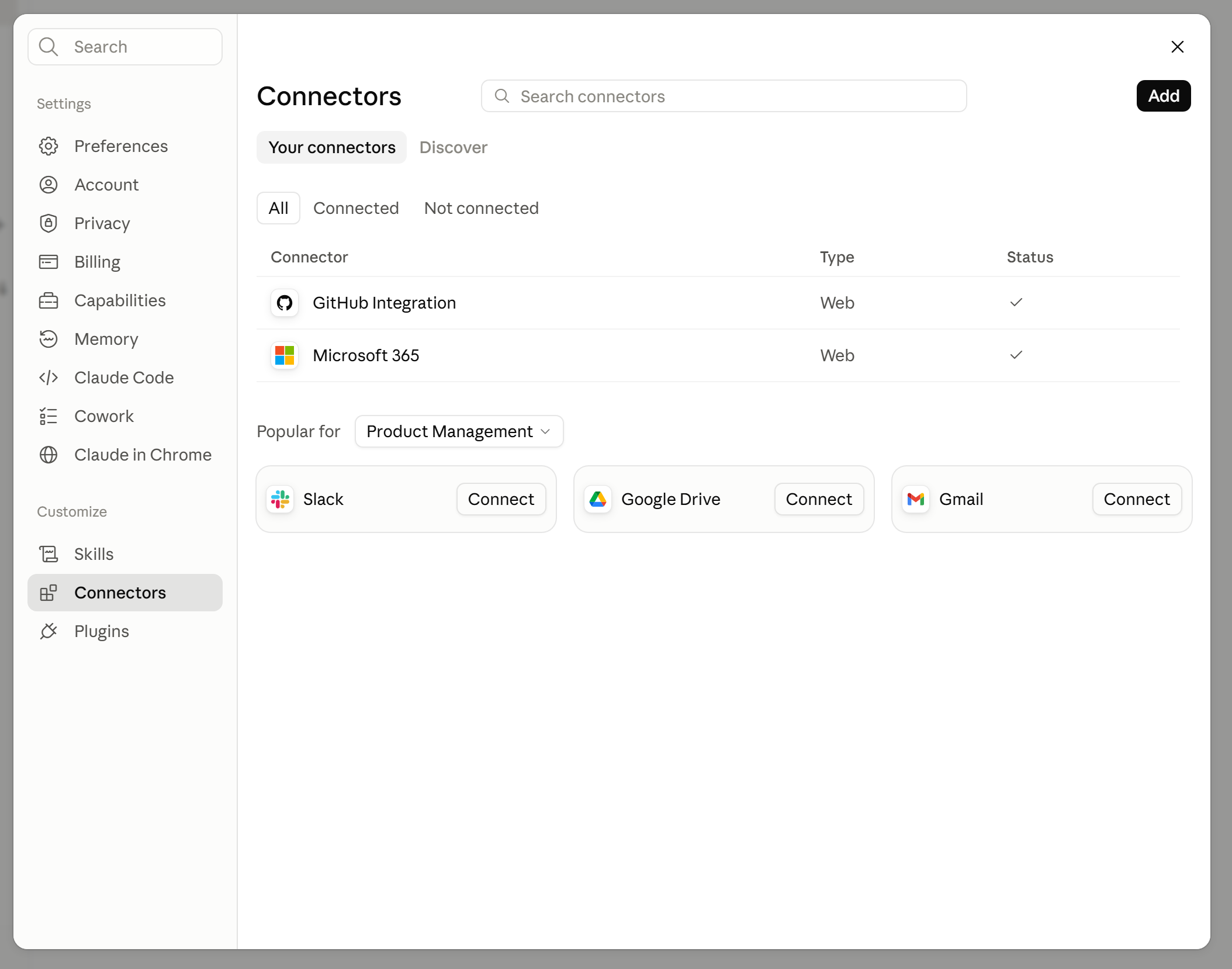This screenshot has width=1232, height=969.
Task: Open the Product Management dropdown
Action: pos(459,431)
